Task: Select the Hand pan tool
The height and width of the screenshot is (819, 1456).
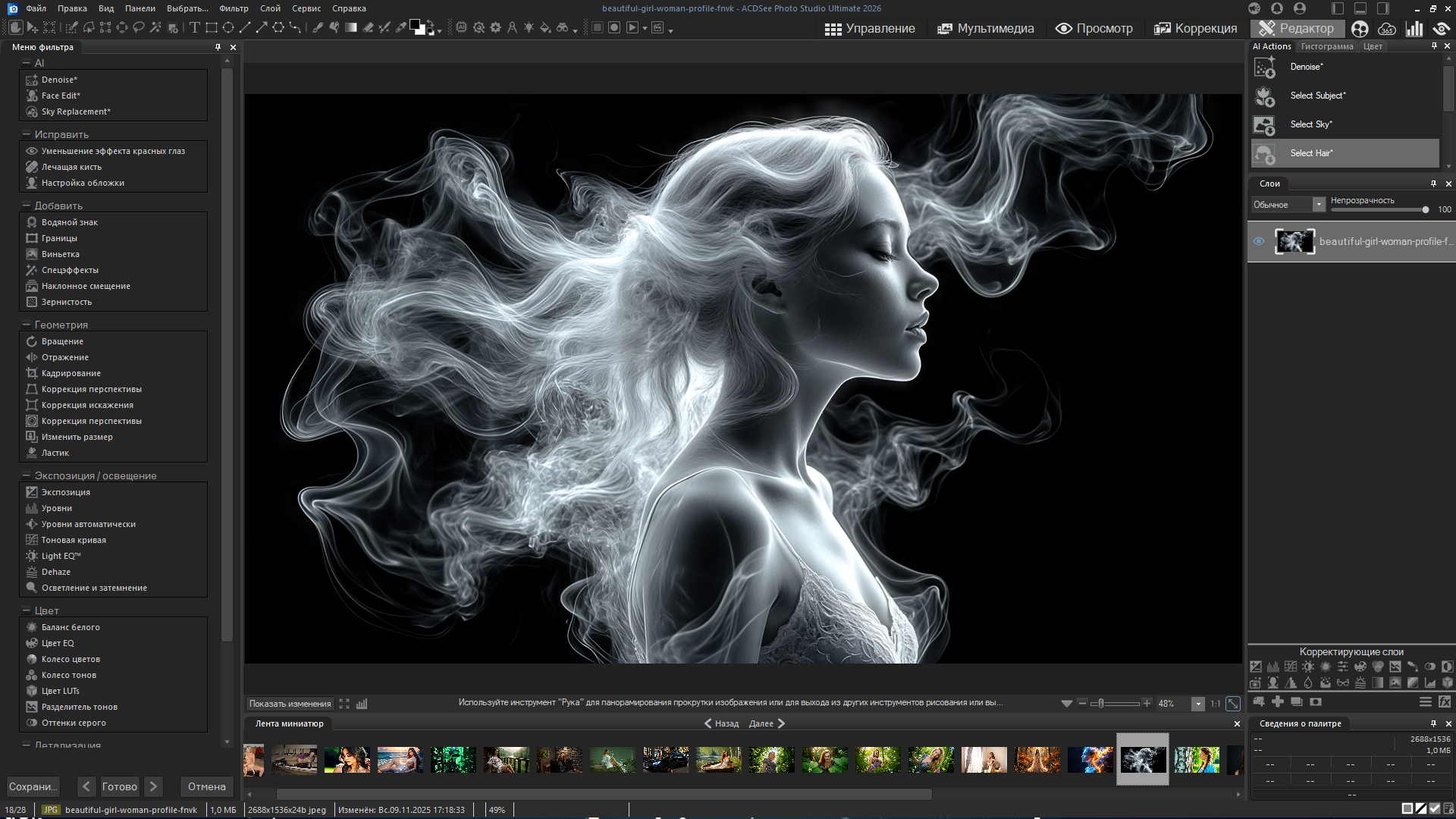Action: coord(15,27)
